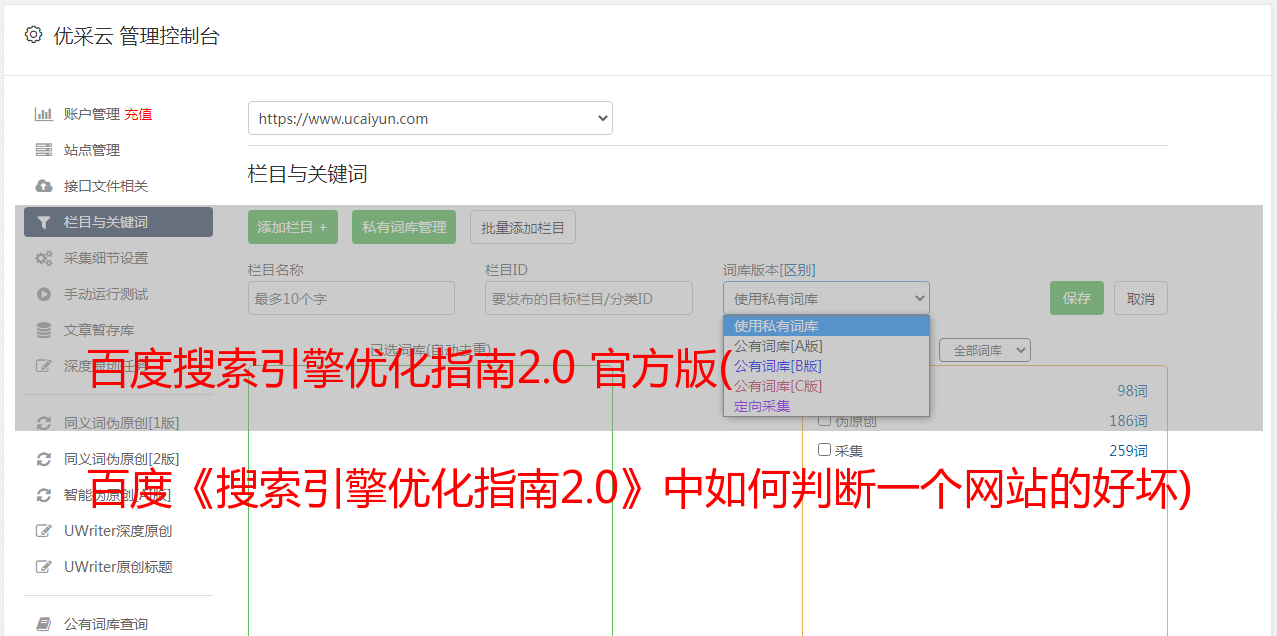Click the UWriter原创标题 edit icon
1277x636 pixels.
(x=44, y=567)
